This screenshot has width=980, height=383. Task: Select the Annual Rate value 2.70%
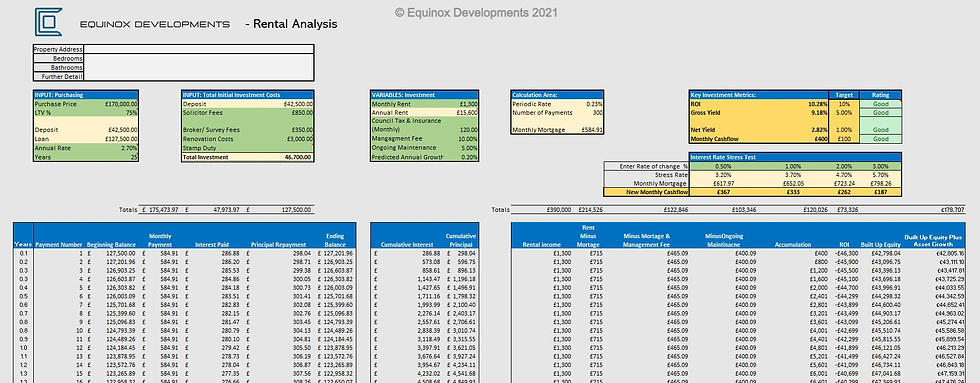pos(130,148)
